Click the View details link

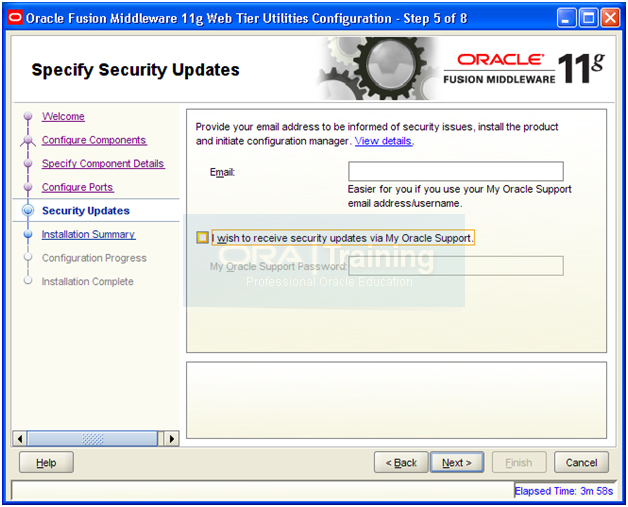383,141
